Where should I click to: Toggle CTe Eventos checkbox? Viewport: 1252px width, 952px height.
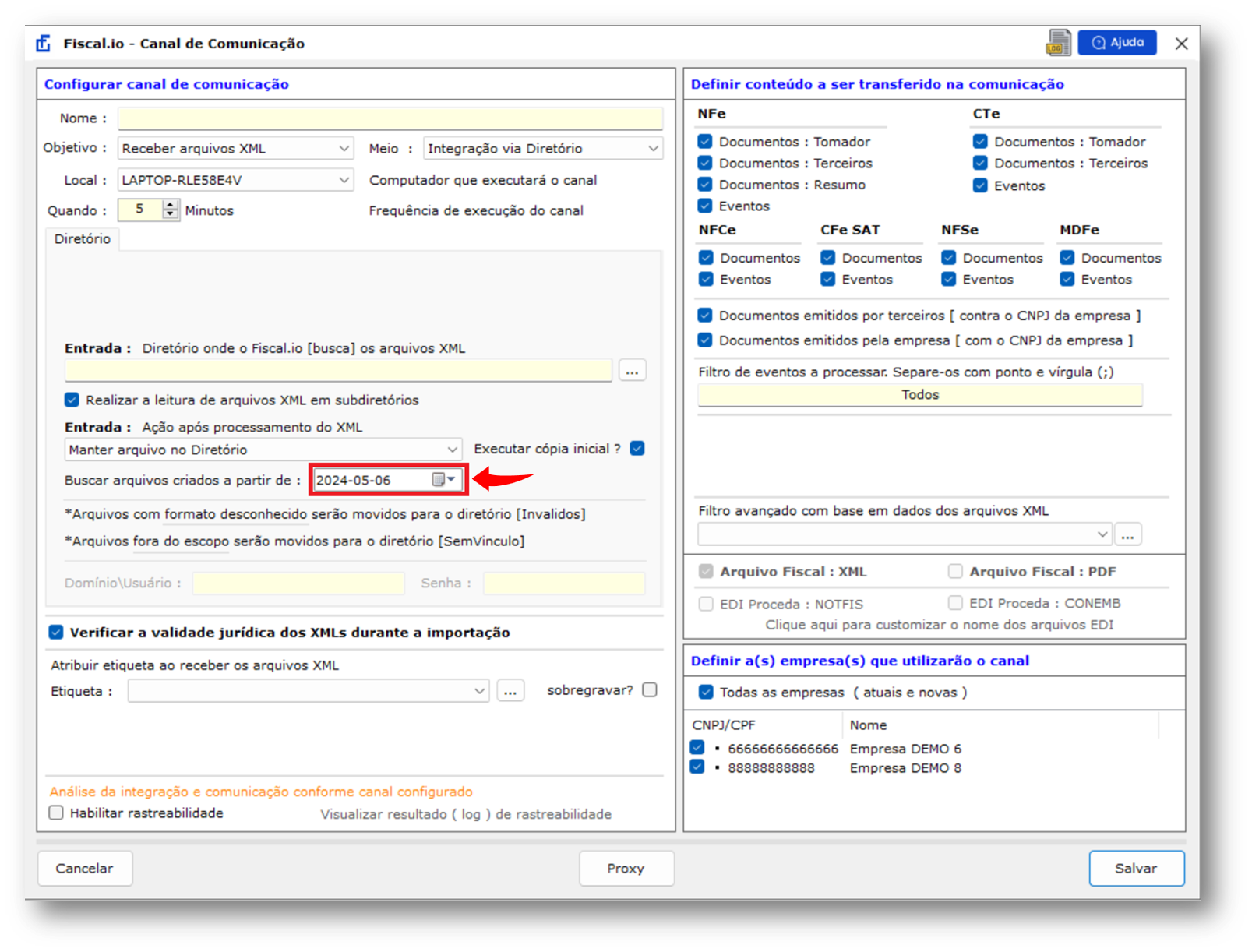click(980, 185)
